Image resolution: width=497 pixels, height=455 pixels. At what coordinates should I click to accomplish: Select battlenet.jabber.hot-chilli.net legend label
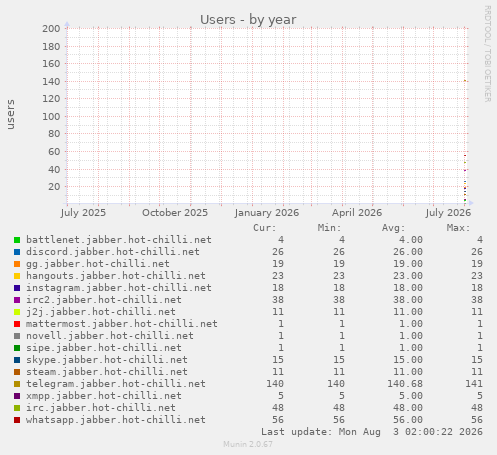pyautogui.click(x=119, y=240)
